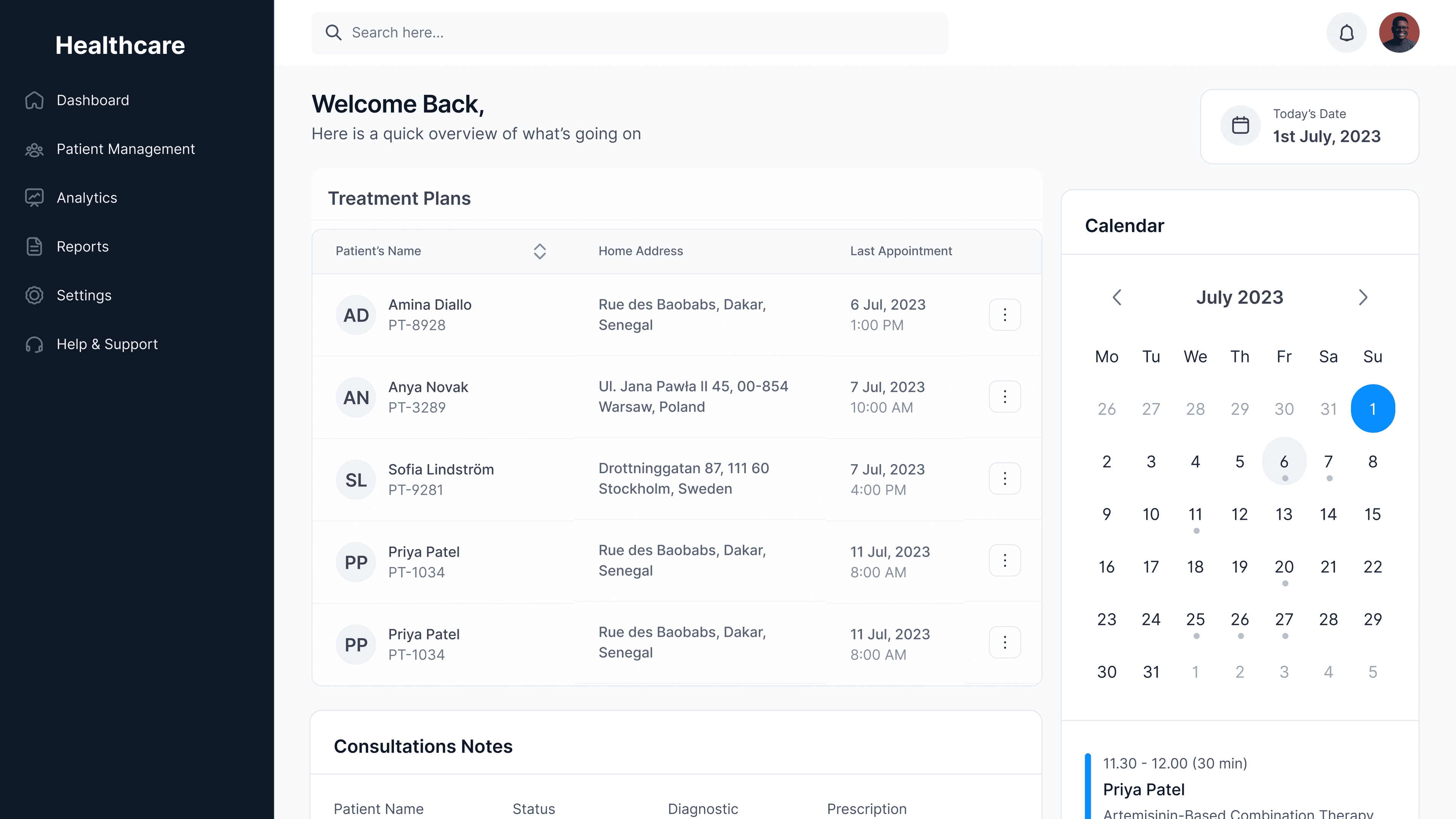1456x819 pixels.
Task: Go to next month in calendar
Action: coord(1363,297)
